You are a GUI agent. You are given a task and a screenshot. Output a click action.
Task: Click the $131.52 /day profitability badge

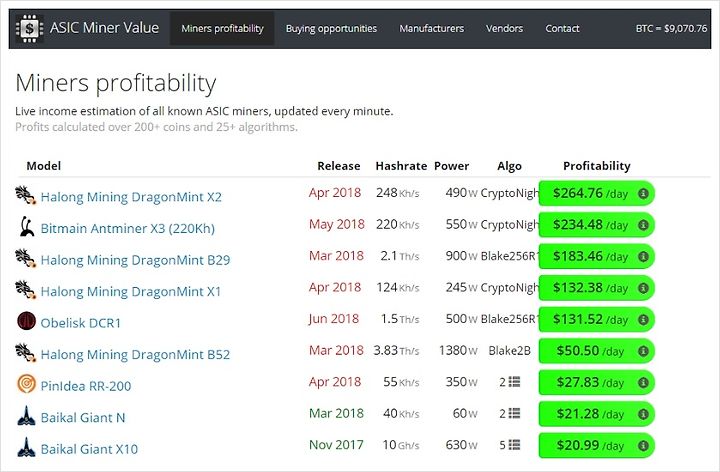[x=596, y=319]
